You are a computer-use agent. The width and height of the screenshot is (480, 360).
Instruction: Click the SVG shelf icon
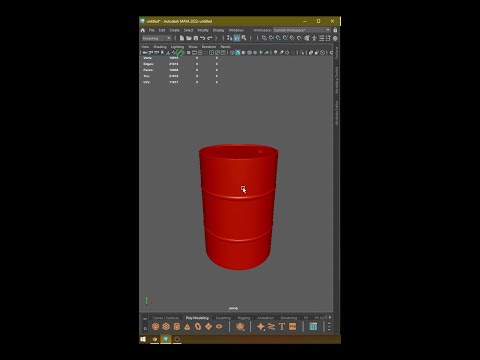pyautogui.click(x=292, y=327)
